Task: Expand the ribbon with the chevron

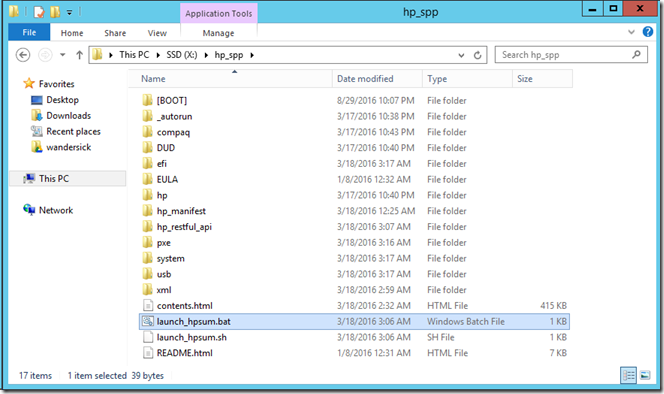Action: 631,32
